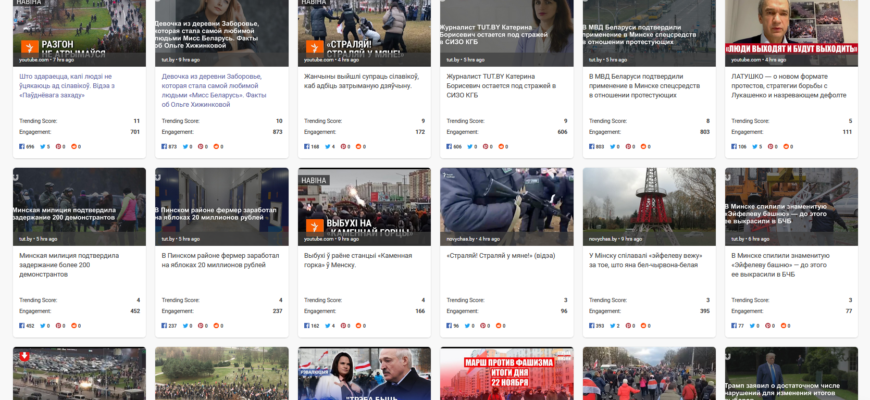870x400 pixels.
Task: Click the Reddit icon on the ЛАТУШКО card
Action: (786, 146)
